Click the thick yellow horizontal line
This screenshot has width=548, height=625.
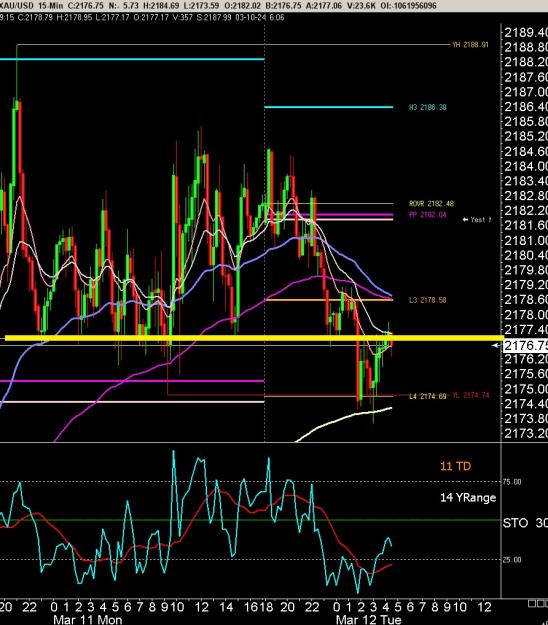pos(252,338)
